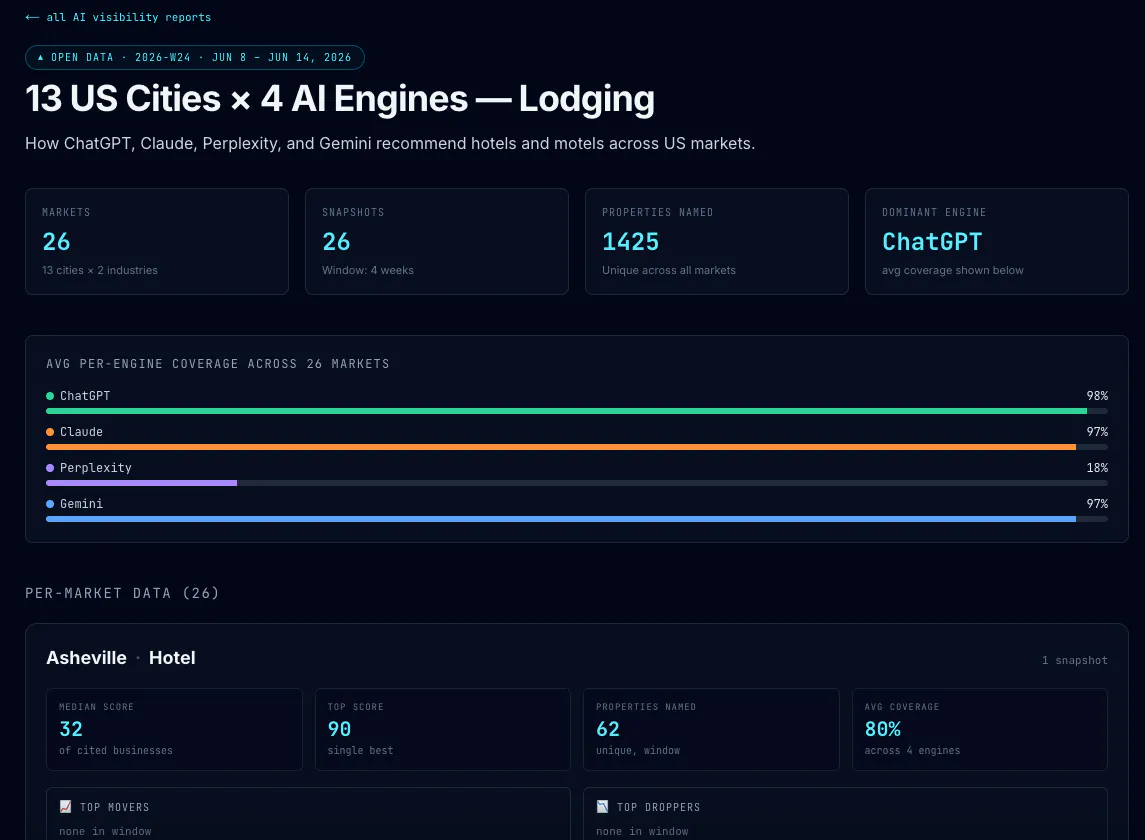
Task: Click '13 cities × 2 industries' caption
Action: [100, 270]
